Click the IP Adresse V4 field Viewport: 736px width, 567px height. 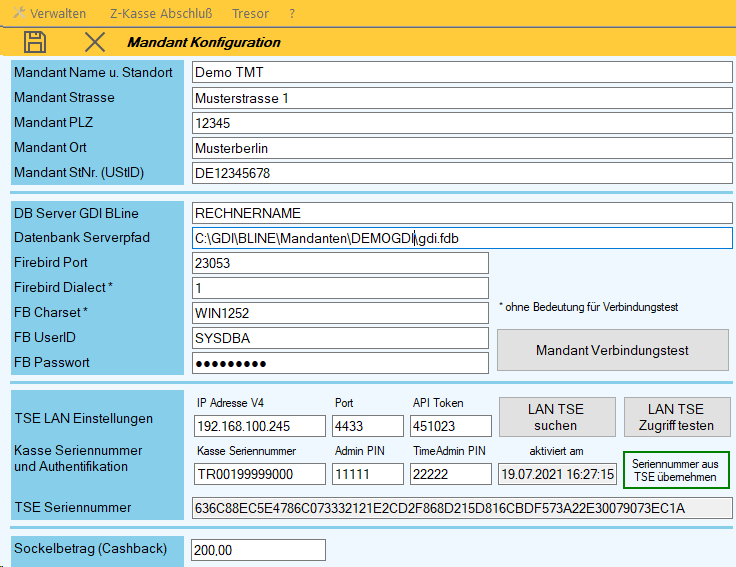[x=260, y=426]
